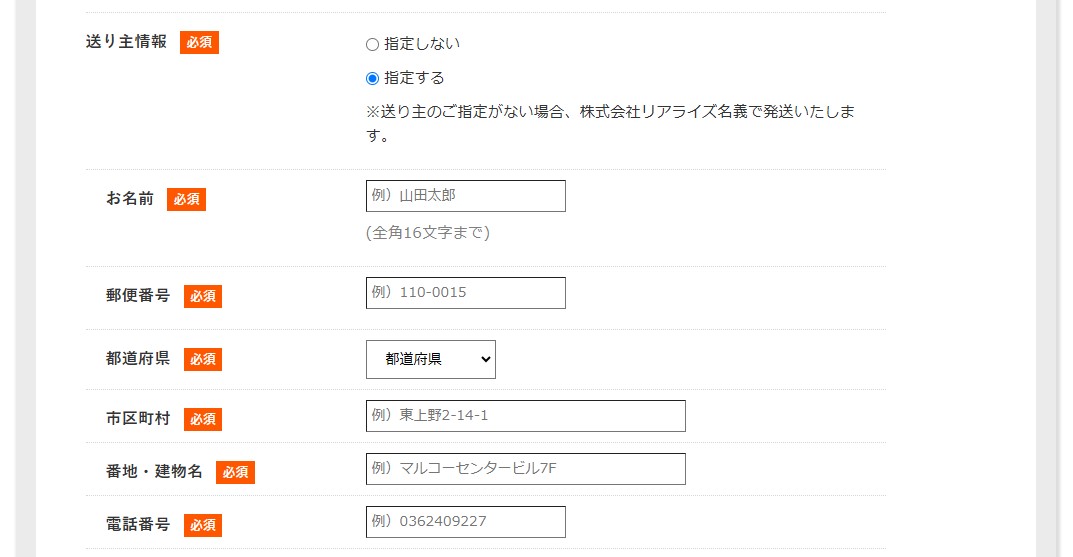Click the 全角16文字まで hint text

(x=428, y=233)
